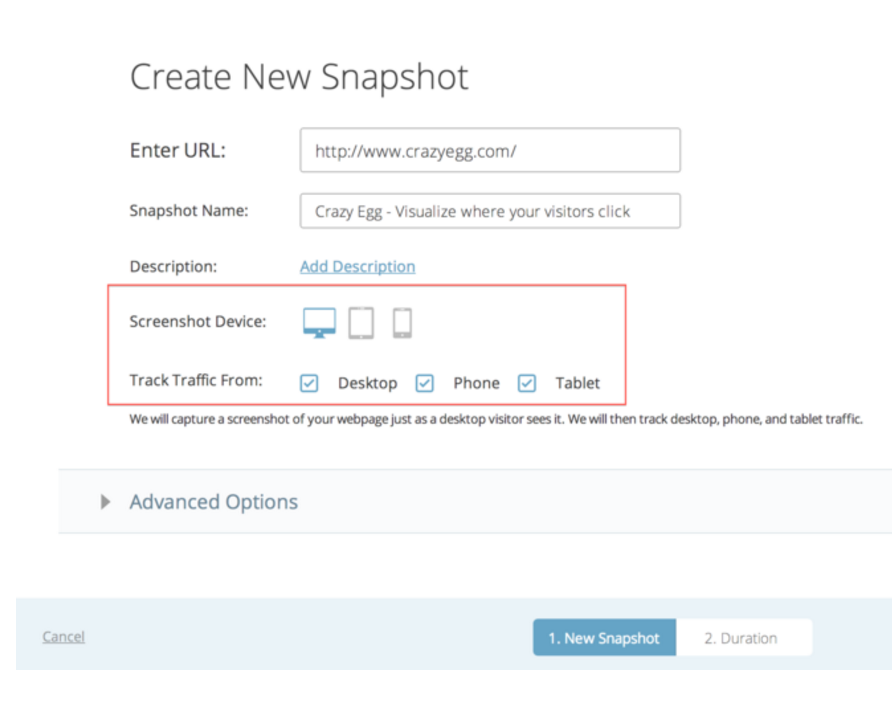Open the Add Description link
892x704 pixels.
pos(357,266)
